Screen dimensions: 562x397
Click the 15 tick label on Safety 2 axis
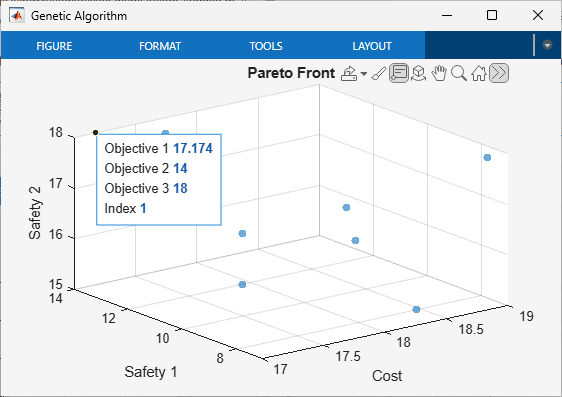pyautogui.click(x=56, y=285)
